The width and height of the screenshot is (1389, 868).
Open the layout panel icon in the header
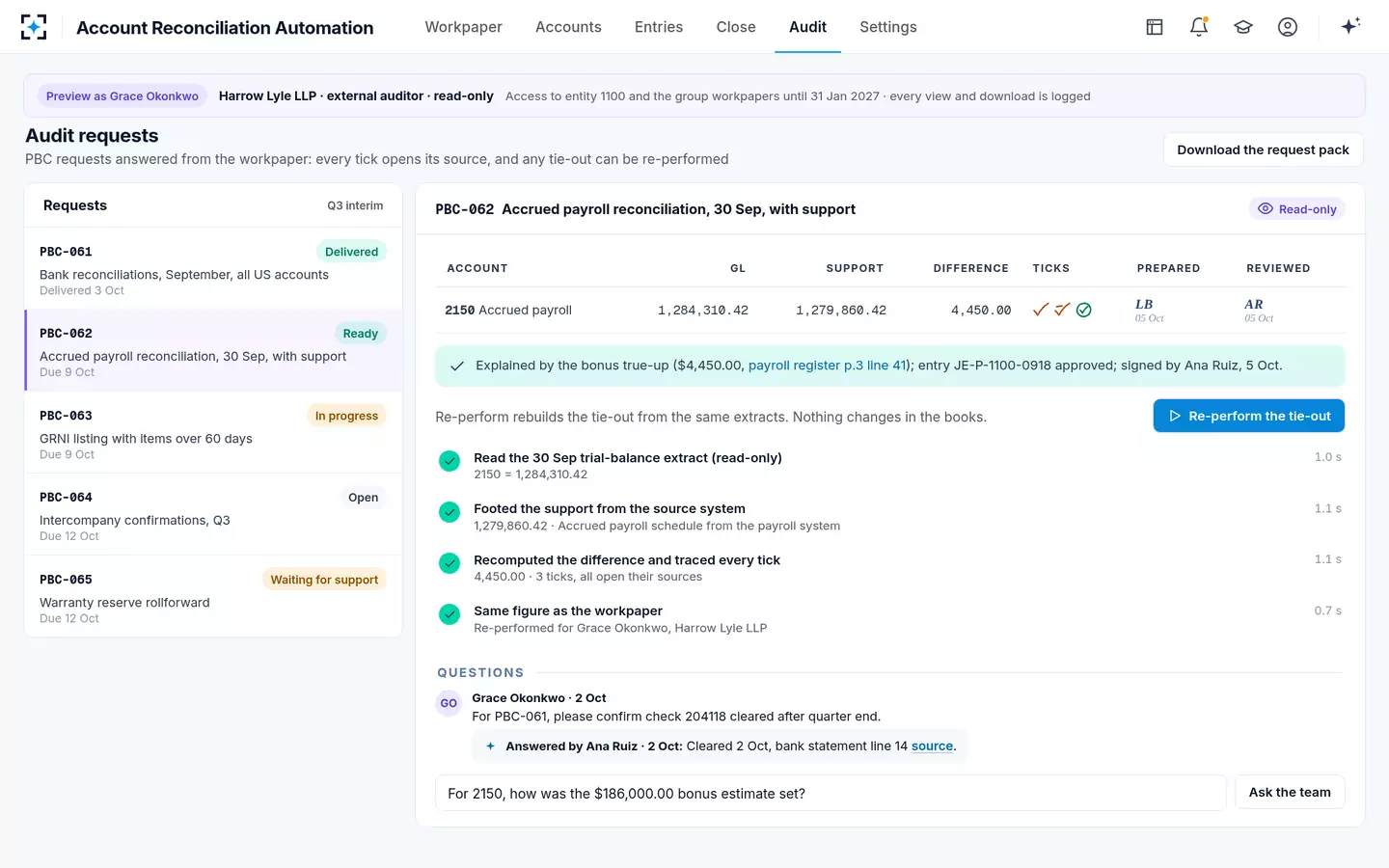tap(1155, 27)
